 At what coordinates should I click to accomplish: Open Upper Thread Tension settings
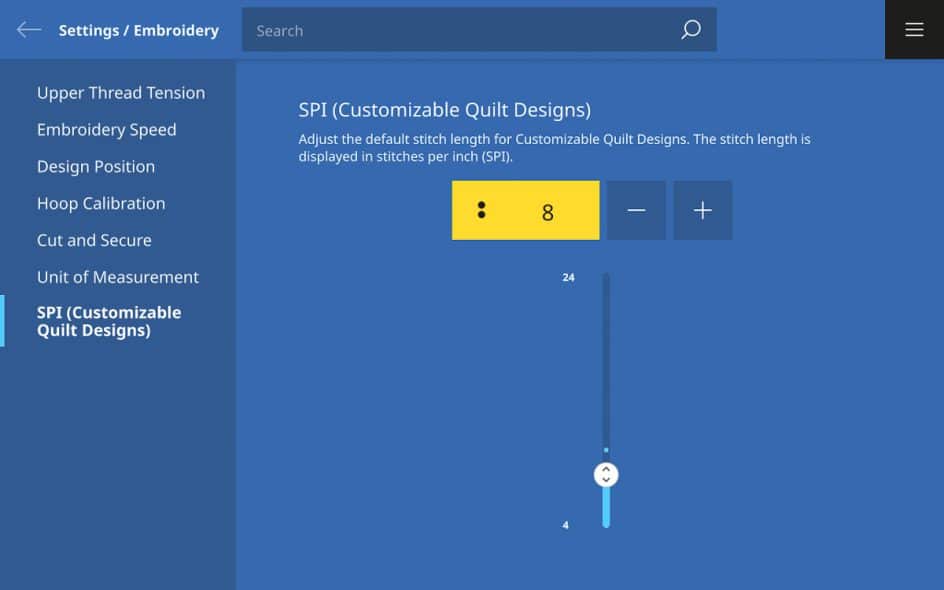pyautogui.click(x=121, y=93)
